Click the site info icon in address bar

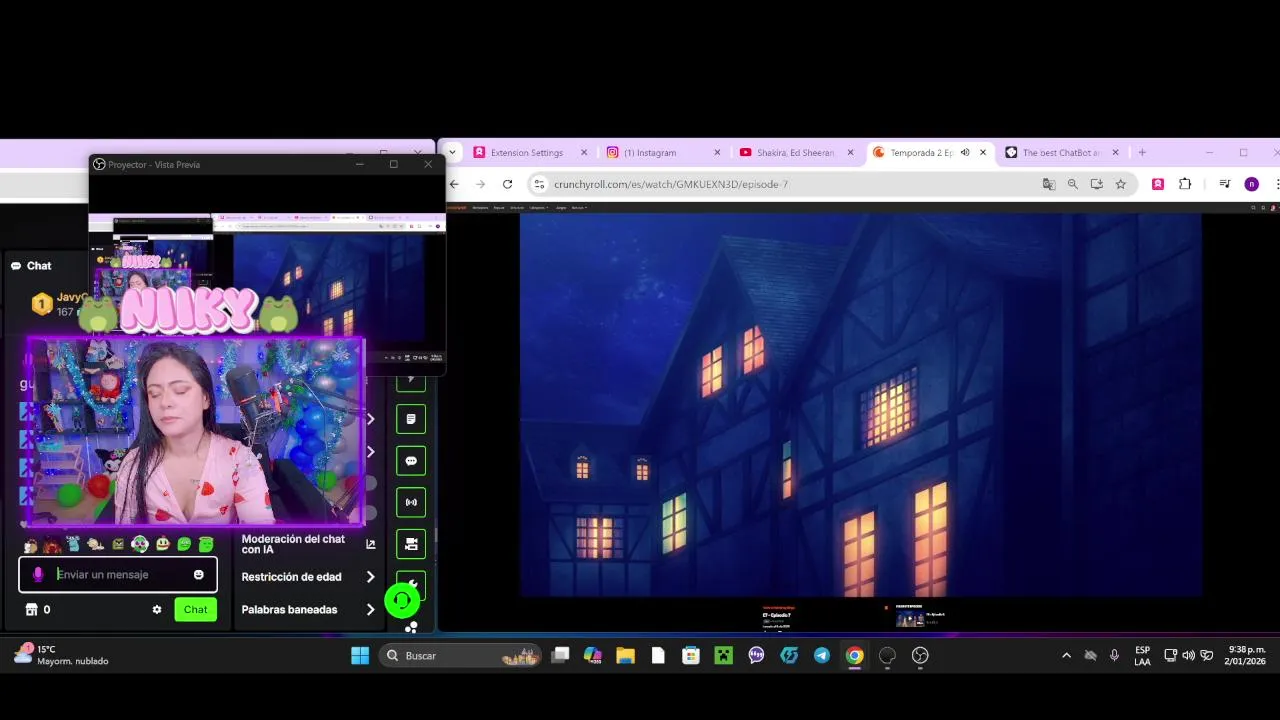pyautogui.click(x=540, y=184)
